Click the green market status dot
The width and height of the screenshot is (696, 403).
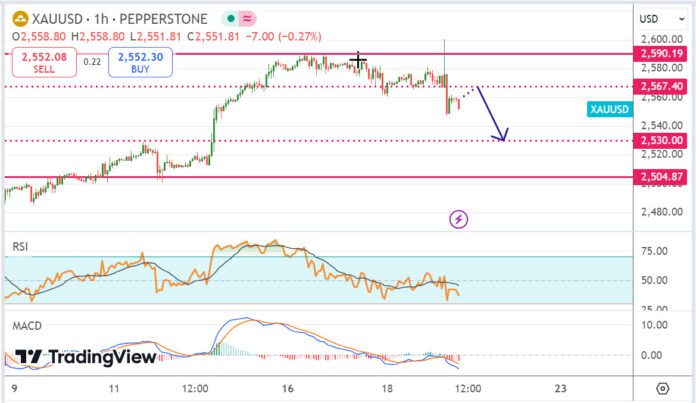229,19
